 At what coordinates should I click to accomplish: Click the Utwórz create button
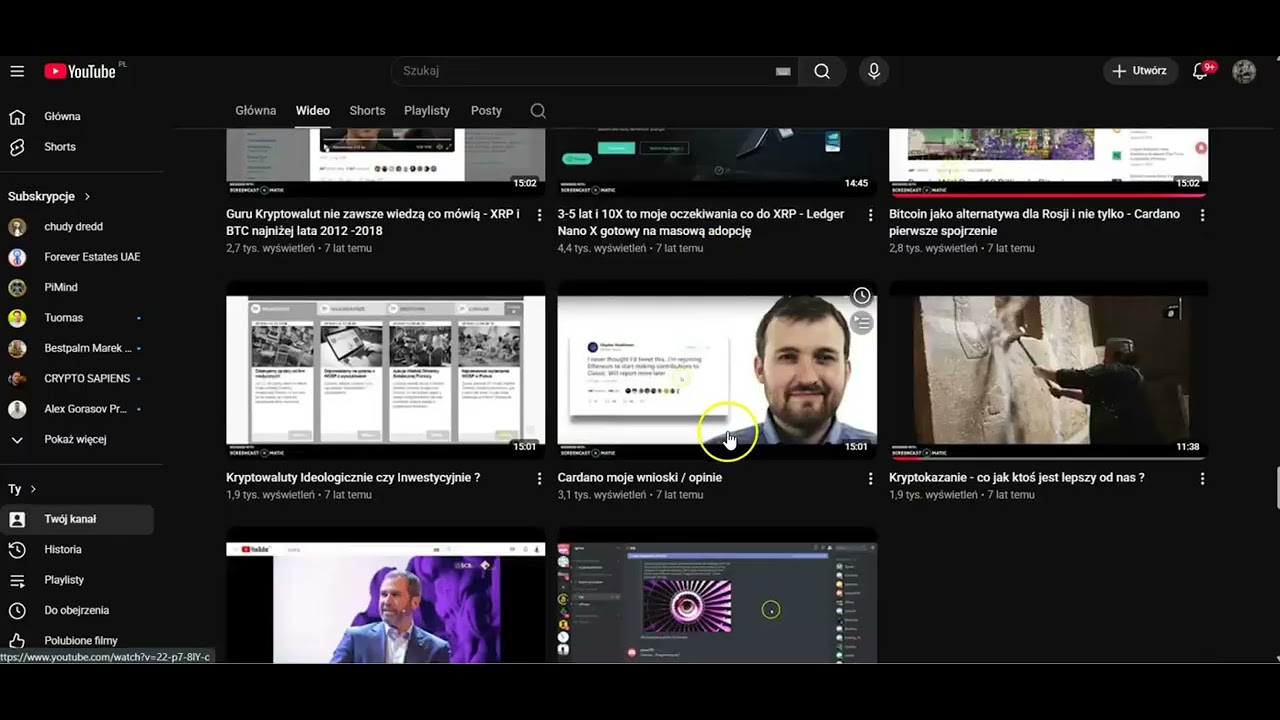point(1141,71)
